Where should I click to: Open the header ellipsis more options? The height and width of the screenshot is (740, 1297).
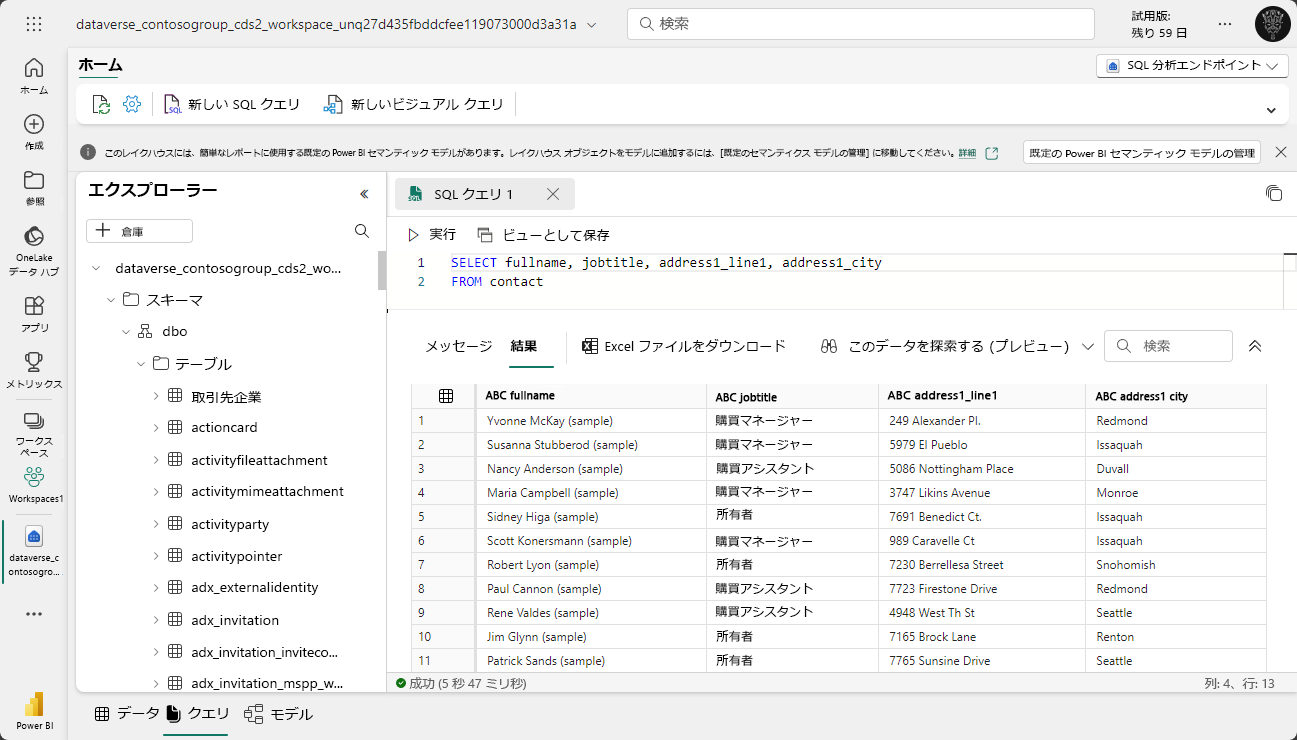pos(1225,24)
